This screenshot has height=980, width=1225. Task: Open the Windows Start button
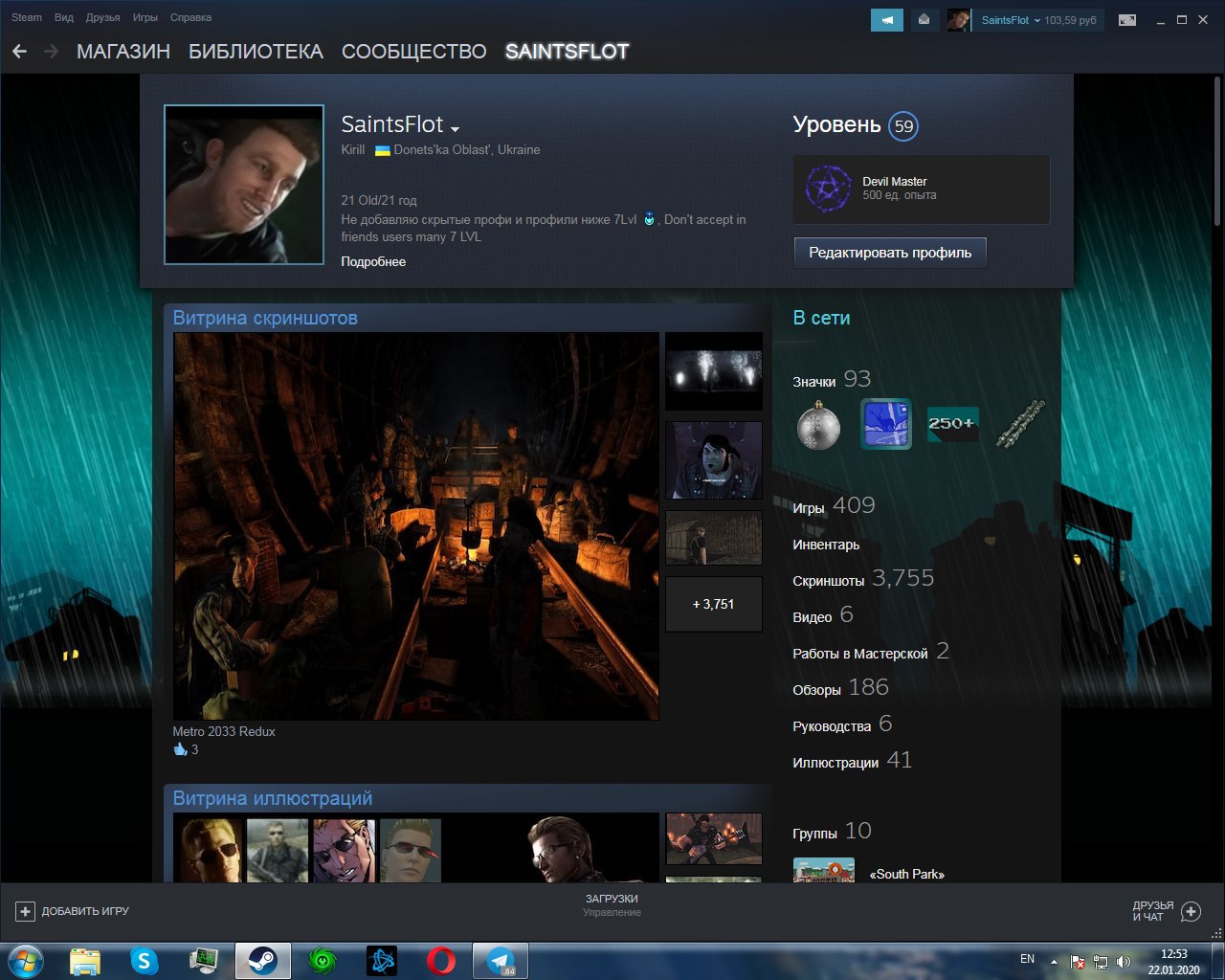click(x=25, y=960)
